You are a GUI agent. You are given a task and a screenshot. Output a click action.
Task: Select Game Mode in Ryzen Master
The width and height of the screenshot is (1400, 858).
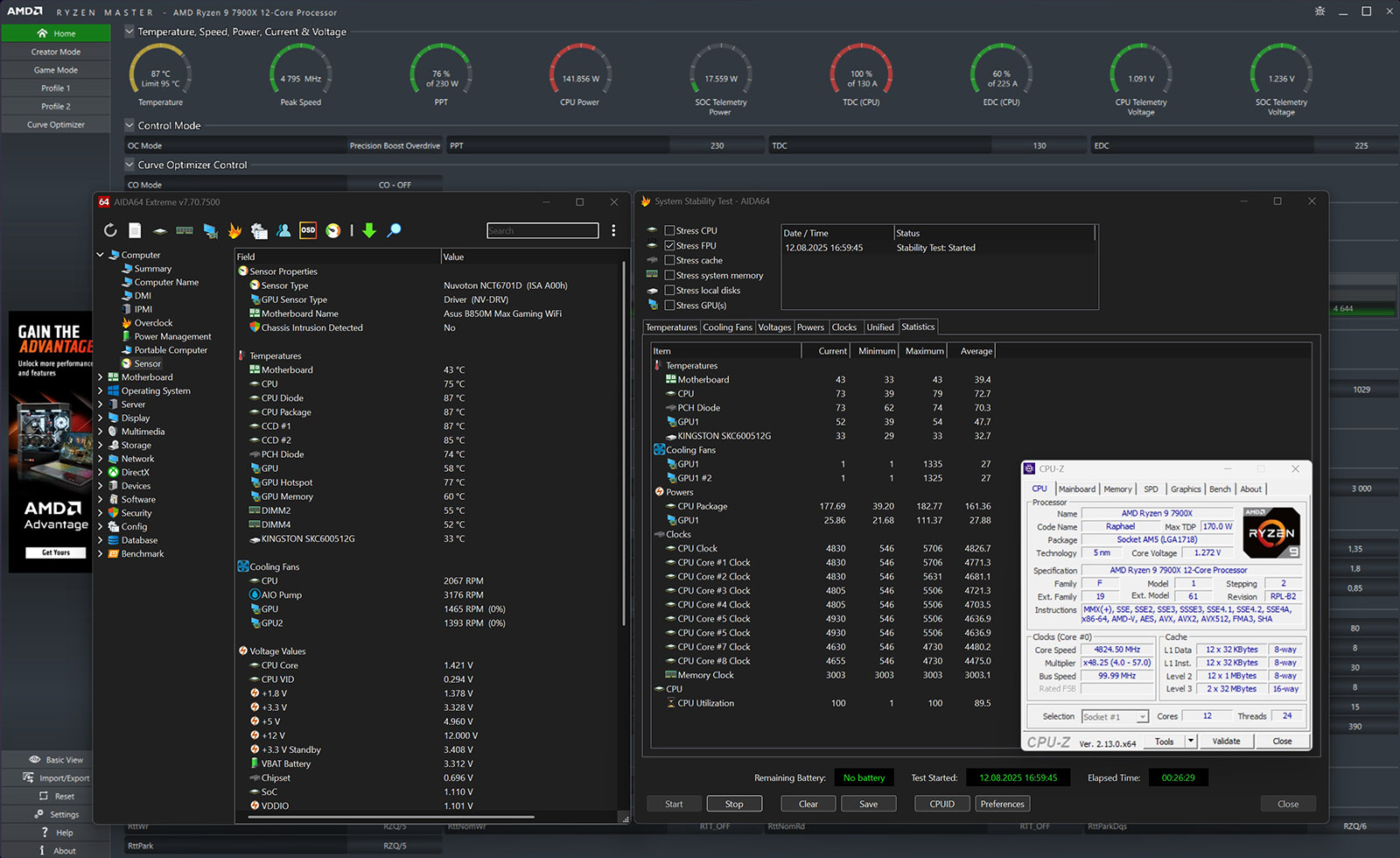tap(56, 70)
